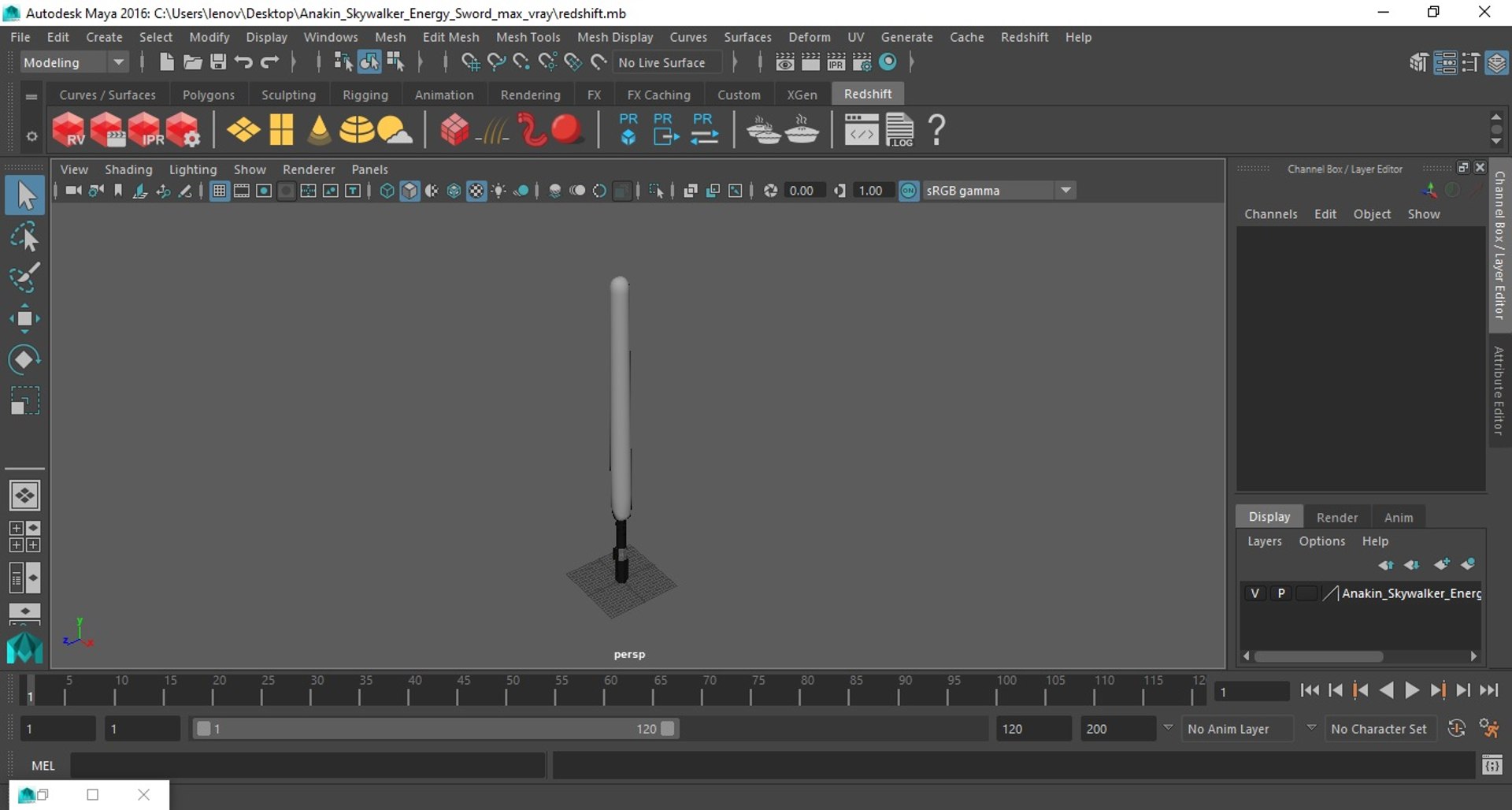Toggle textured display in viewport
The height and width of the screenshot is (810, 1512).
coord(476,191)
